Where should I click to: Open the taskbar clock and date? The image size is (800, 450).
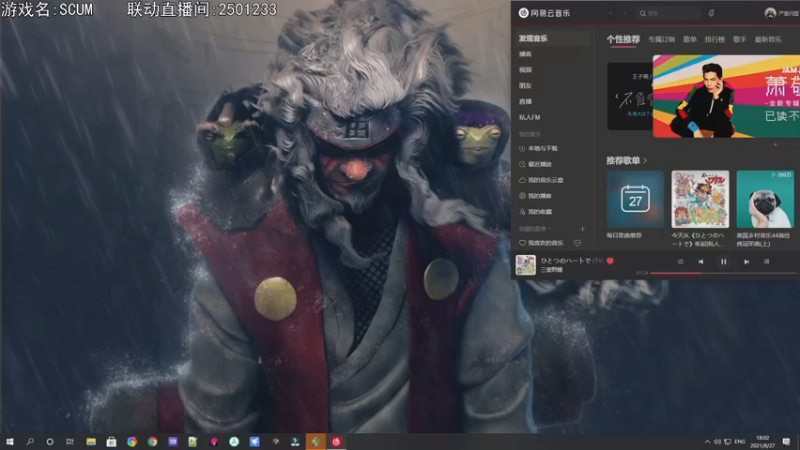click(763, 441)
